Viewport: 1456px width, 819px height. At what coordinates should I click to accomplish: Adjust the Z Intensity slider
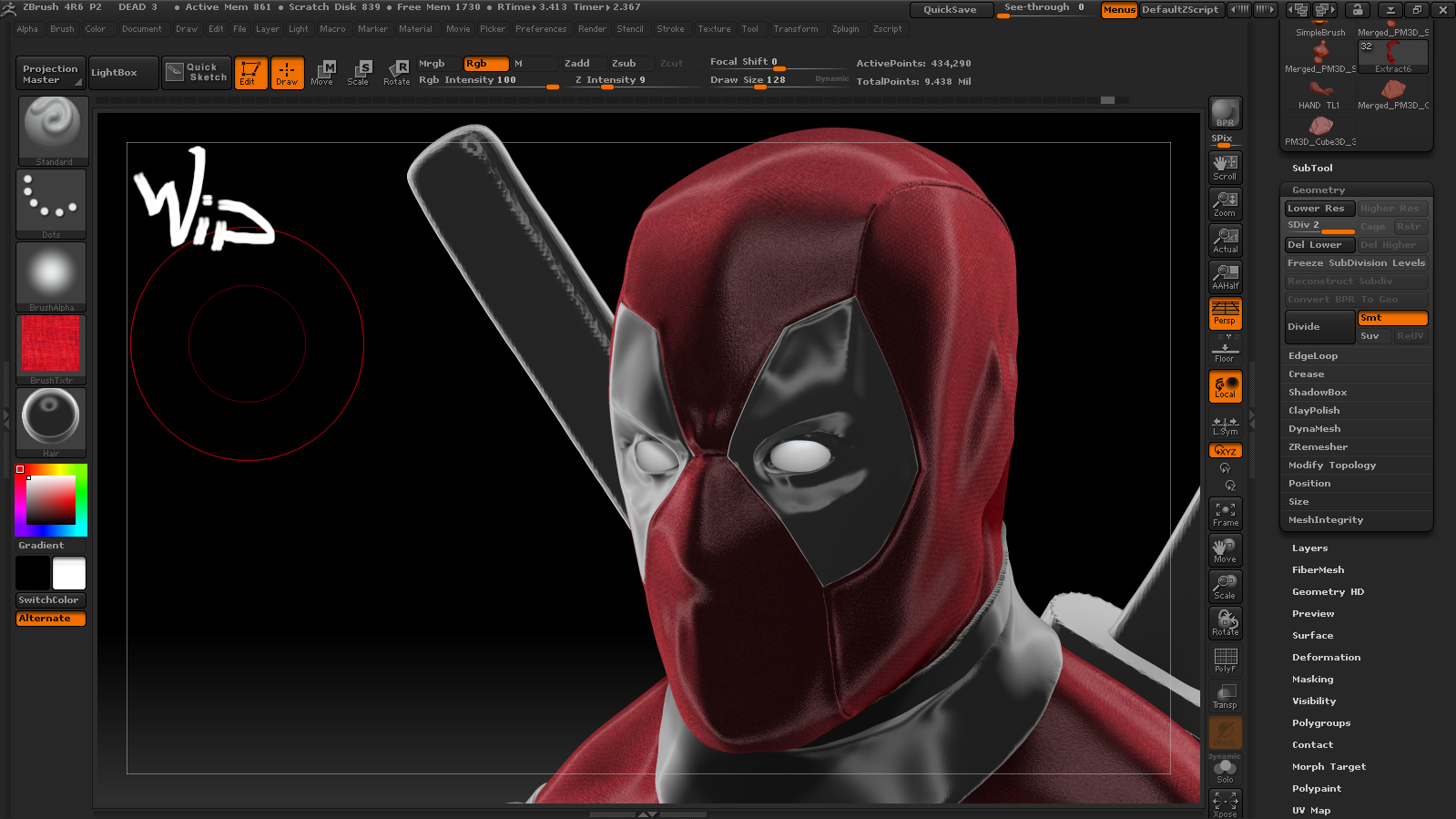635,81
